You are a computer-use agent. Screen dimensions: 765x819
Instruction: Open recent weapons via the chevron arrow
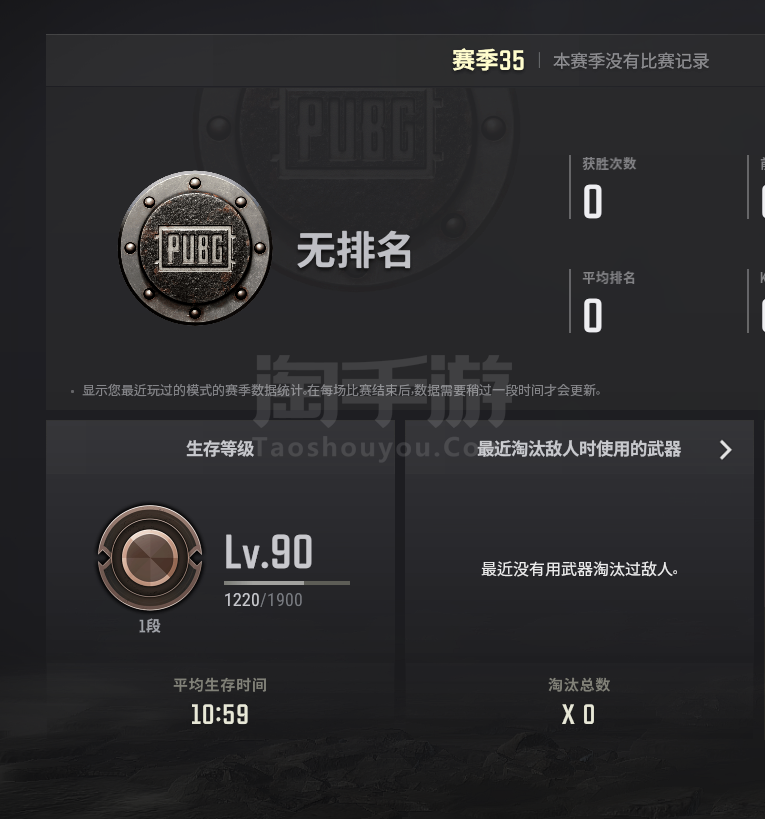725,450
